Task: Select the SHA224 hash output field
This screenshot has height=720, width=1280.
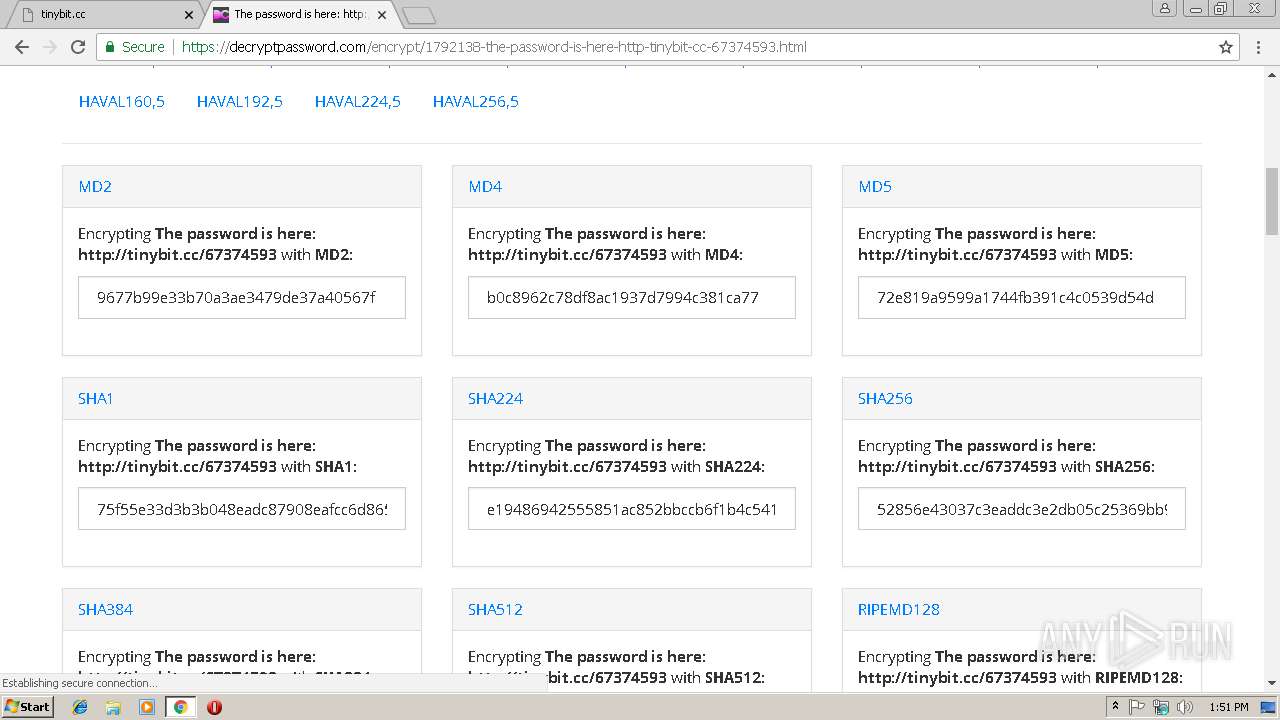Action: tap(632, 509)
